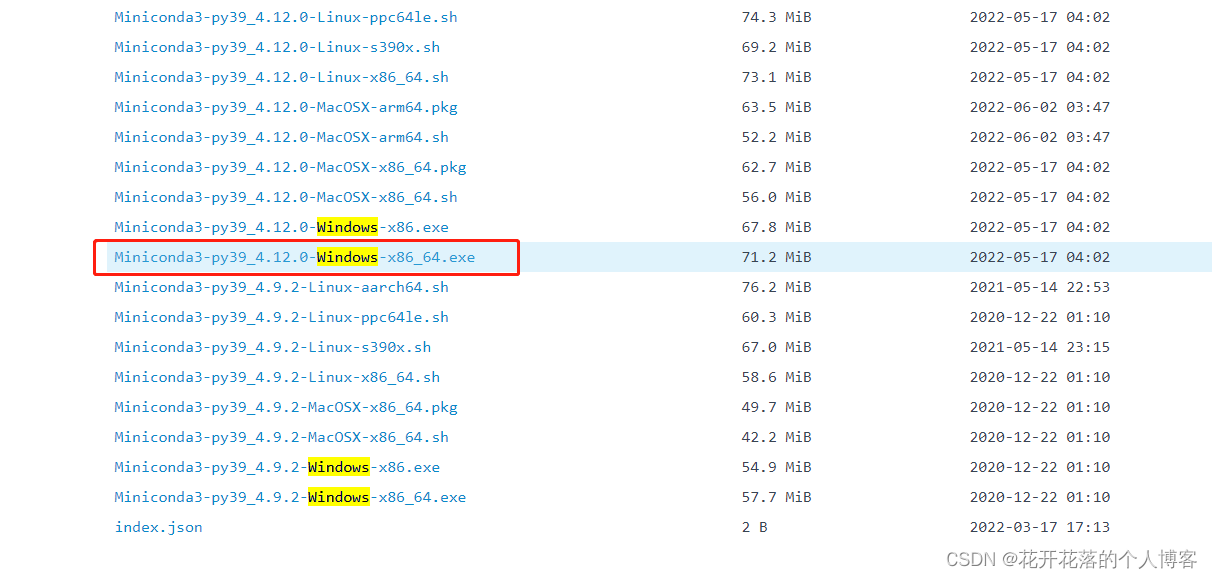This screenshot has height=579, width=1212.
Task: Download Miniconda3-py39_4.12.0-MacOSX-x86_64.pkg
Action: coord(290,167)
